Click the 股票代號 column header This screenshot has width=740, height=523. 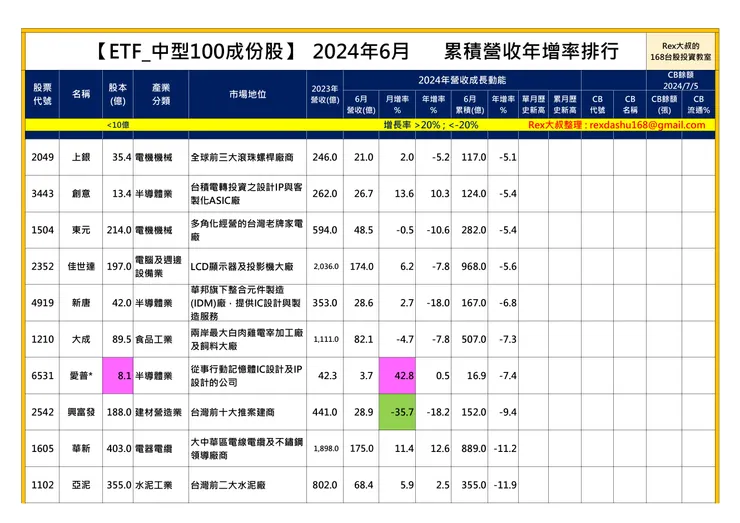(42, 94)
